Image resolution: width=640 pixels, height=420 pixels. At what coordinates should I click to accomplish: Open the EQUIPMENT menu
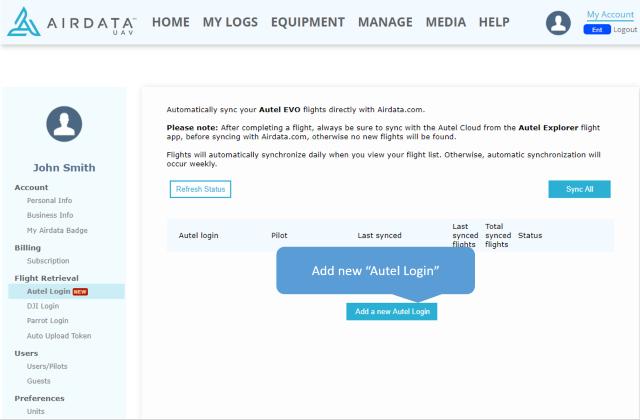(308, 22)
